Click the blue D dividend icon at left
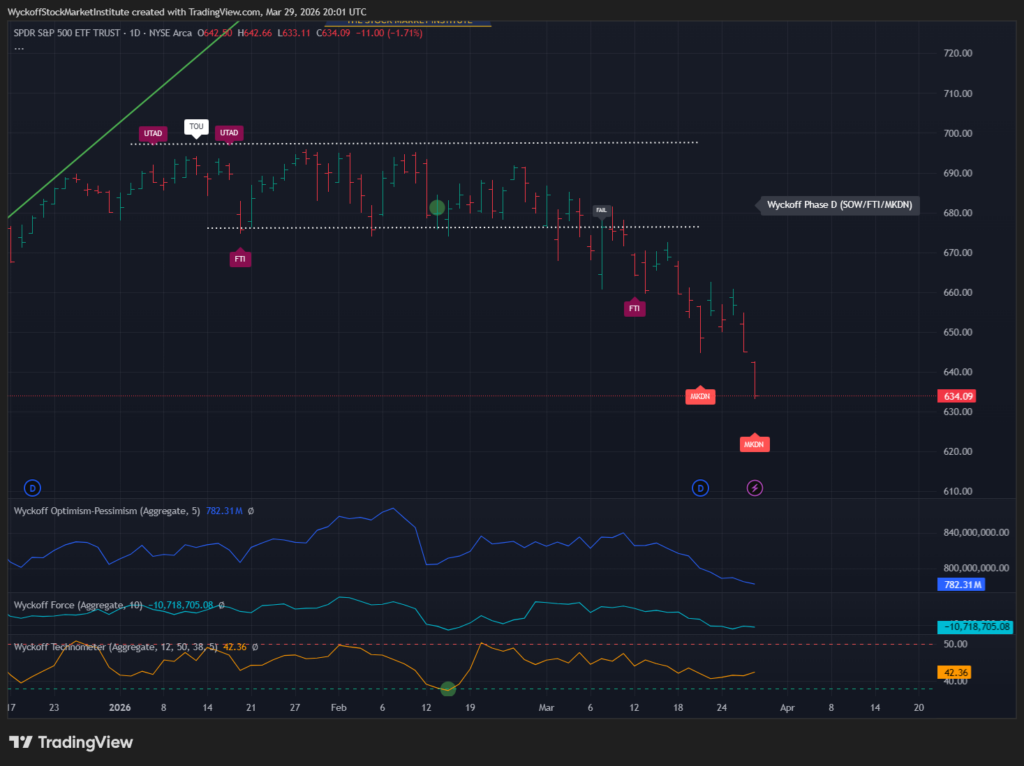Image resolution: width=1024 pixels, height=766 pixels. click(x=32, y=488)
